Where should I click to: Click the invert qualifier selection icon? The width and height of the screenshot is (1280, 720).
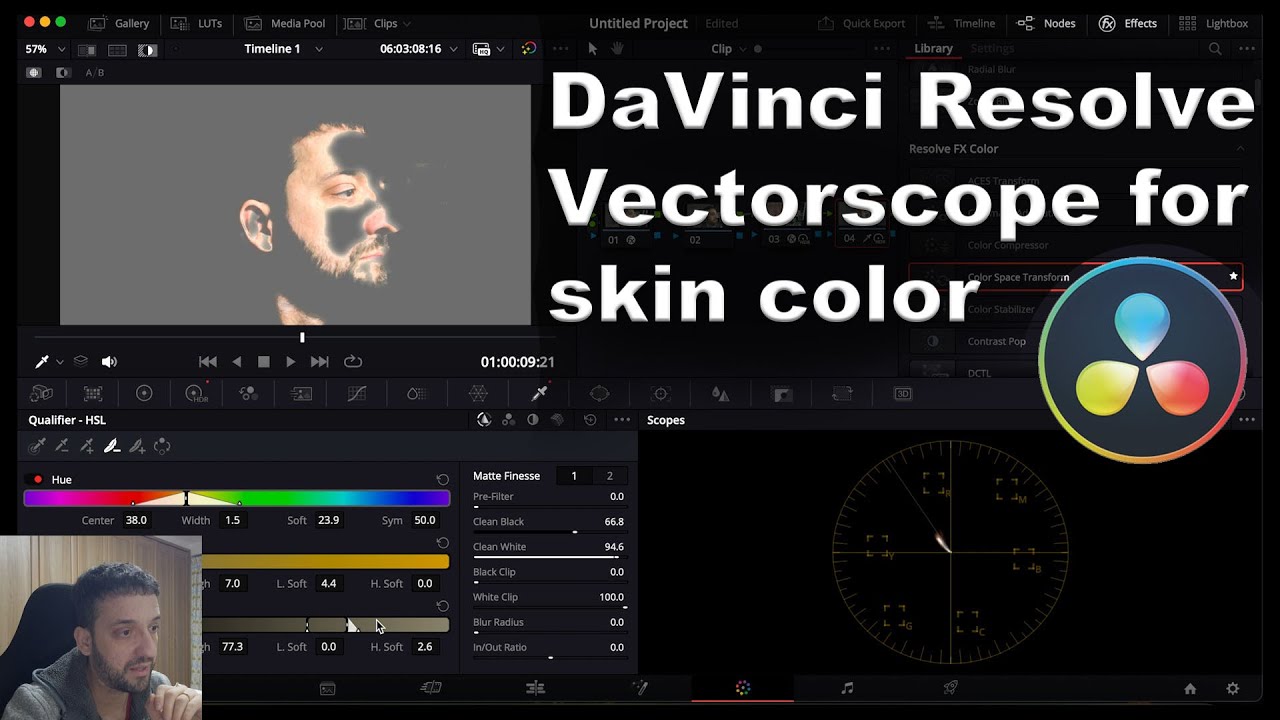coord(162,446)
